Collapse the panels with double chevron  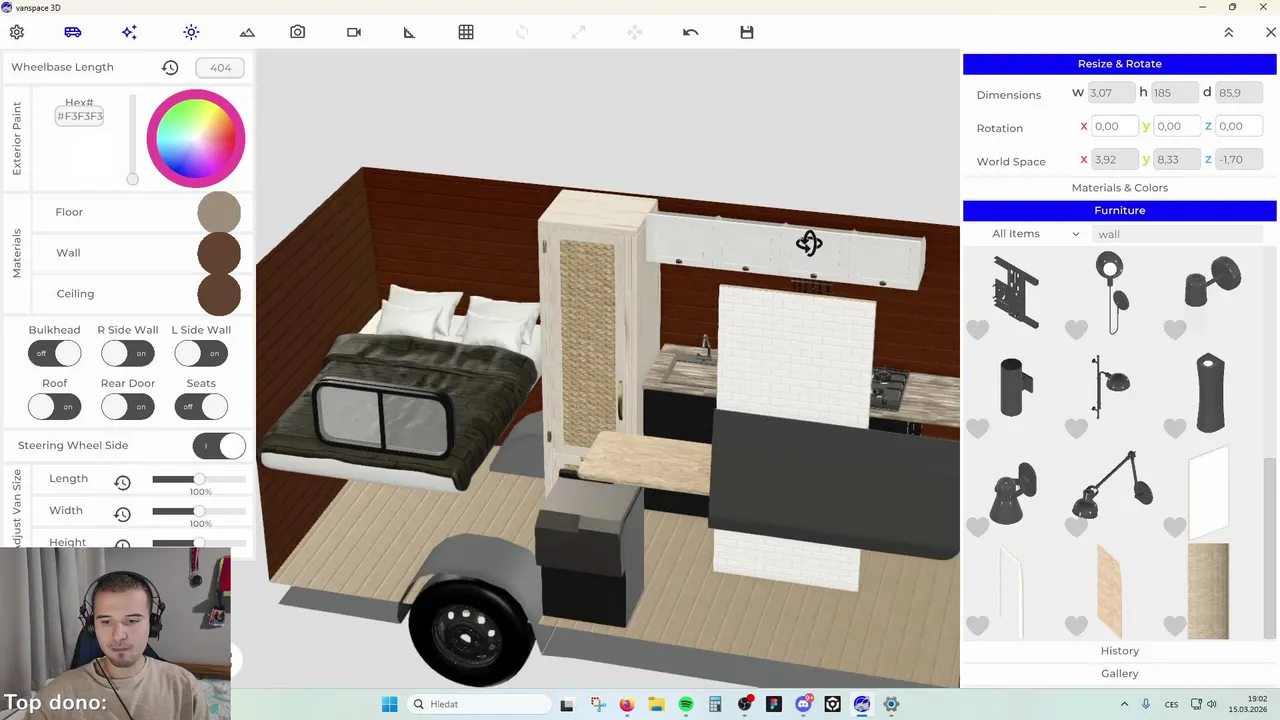1229,32
